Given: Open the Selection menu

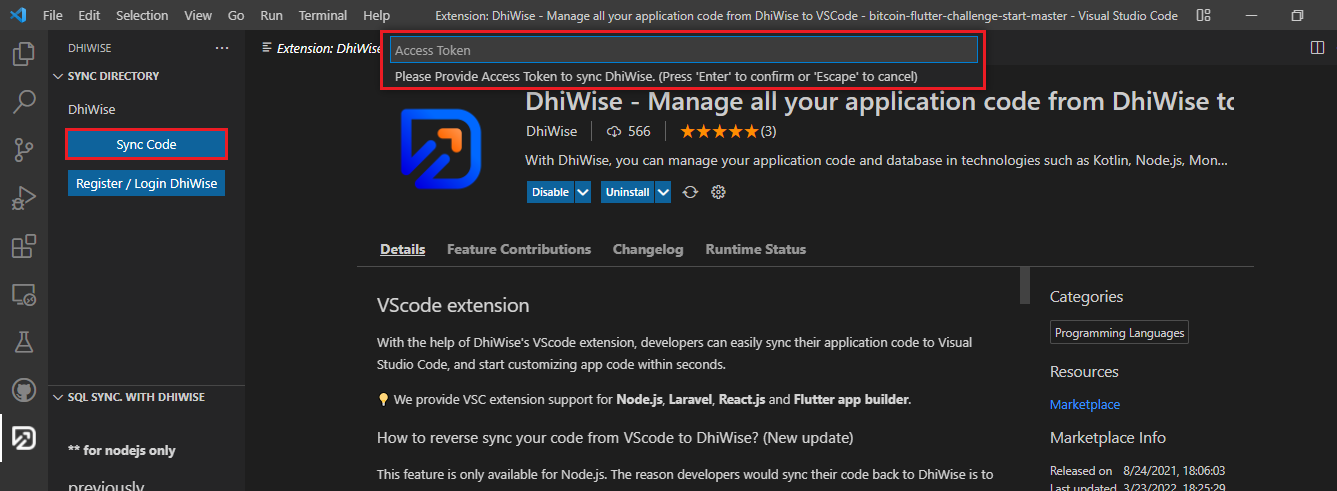Looking at the screenshot, I should (142, 16).
